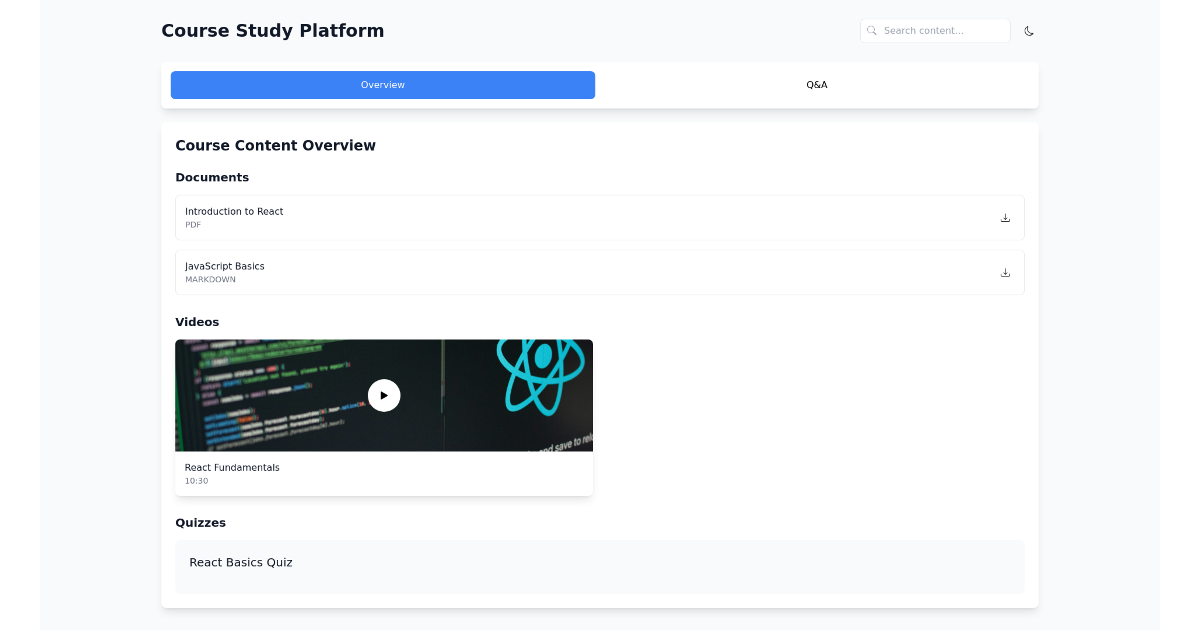Click the magnifier icon in search box

pyautogui.click(x=872, y=31)
